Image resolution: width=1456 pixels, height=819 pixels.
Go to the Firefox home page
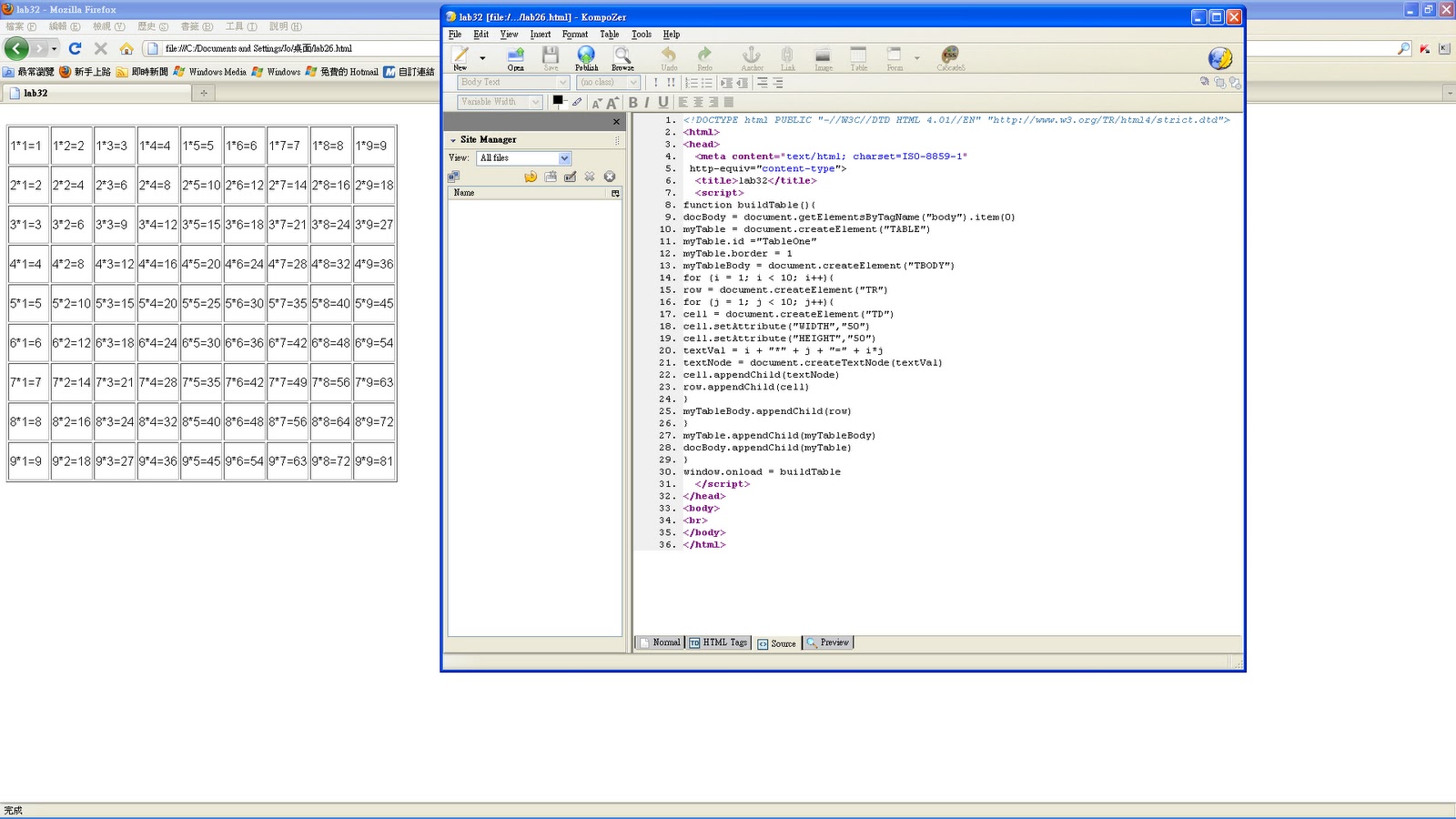click(x=126, y=49)
